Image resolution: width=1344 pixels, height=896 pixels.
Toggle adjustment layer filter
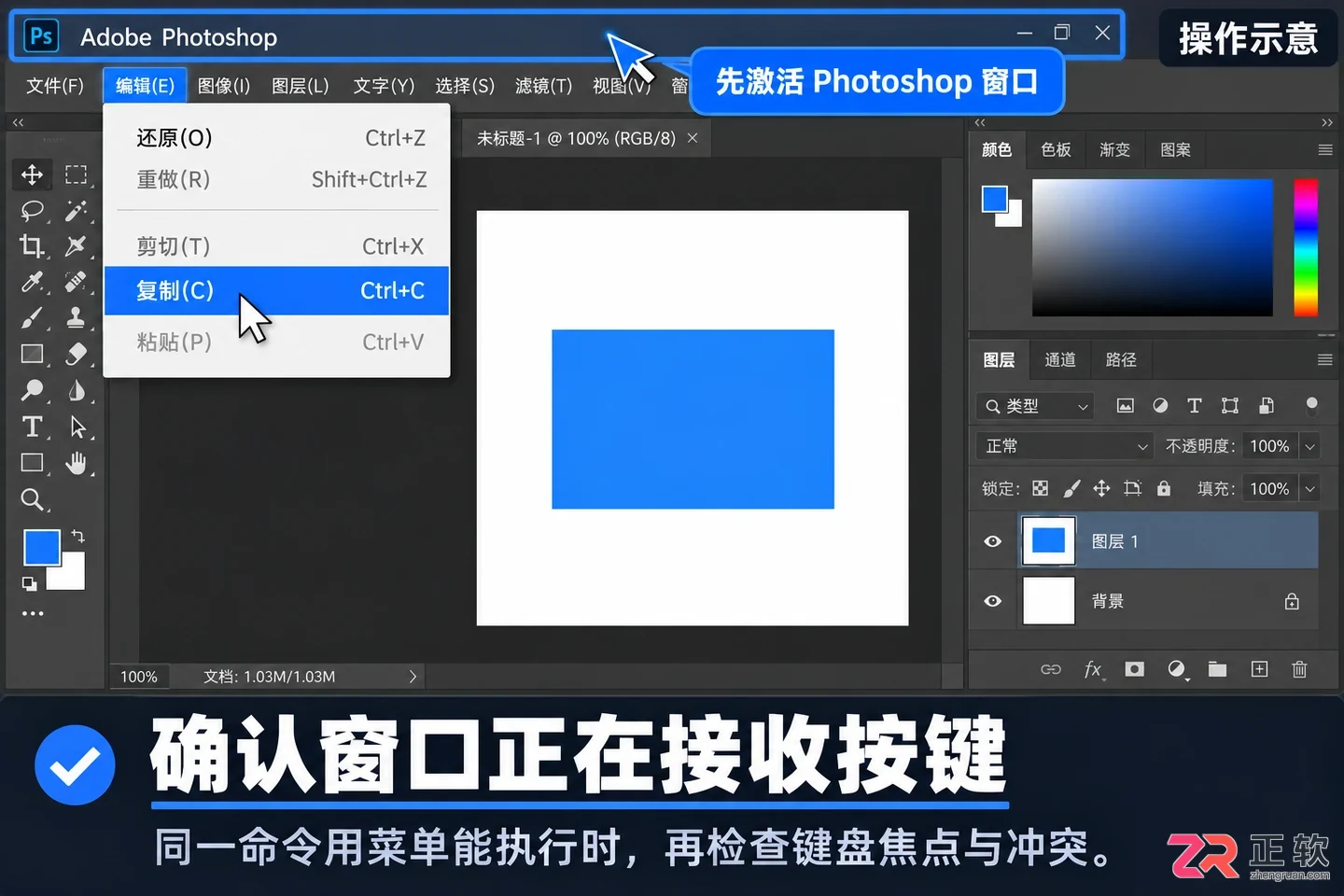tap(1160, 405)
